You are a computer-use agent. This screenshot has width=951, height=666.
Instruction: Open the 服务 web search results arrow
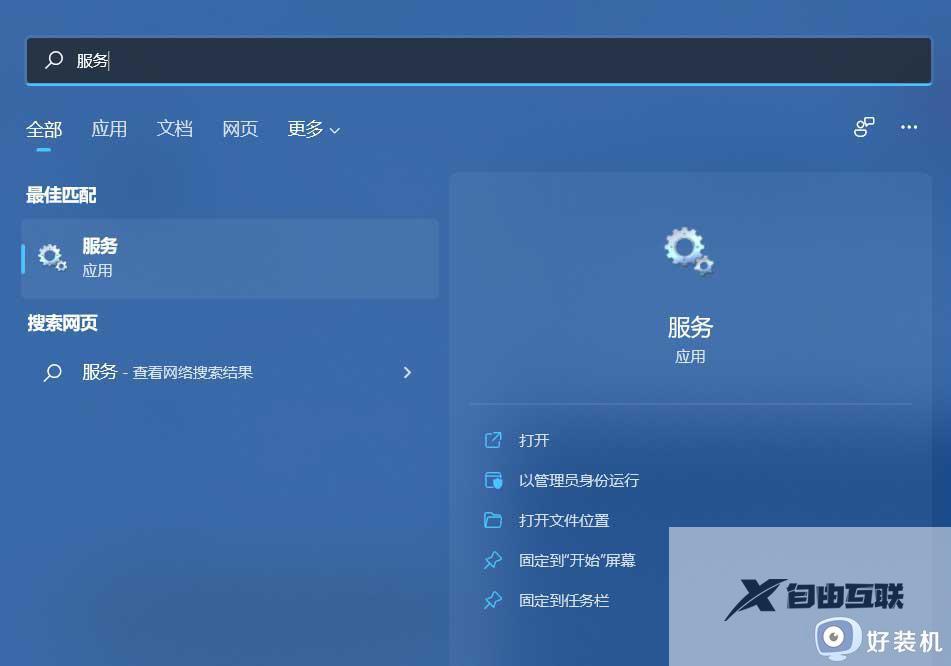(x=408, y=372)
